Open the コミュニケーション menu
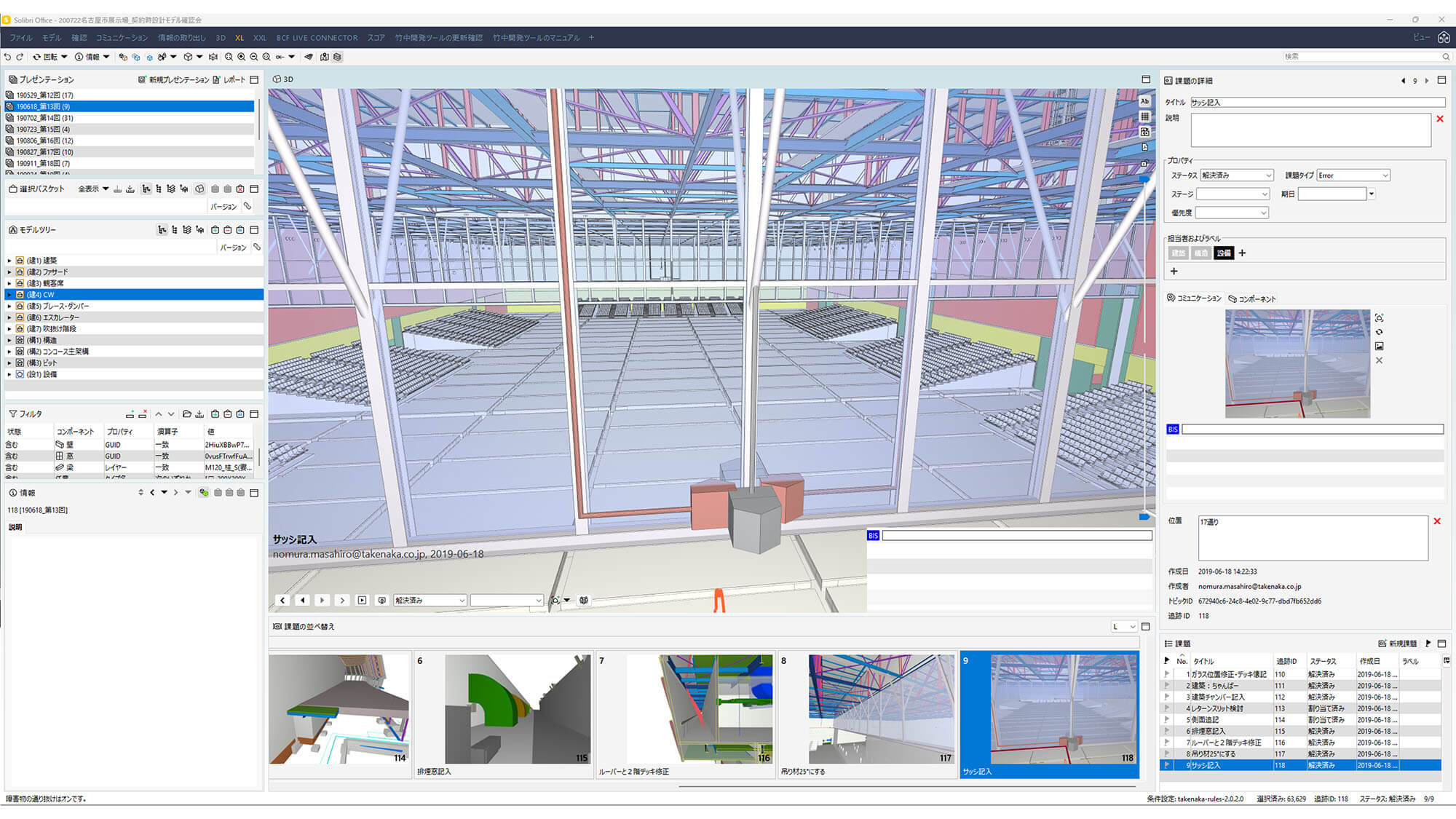The height and width of the screenshot is (819, 1456). (122, 37)
